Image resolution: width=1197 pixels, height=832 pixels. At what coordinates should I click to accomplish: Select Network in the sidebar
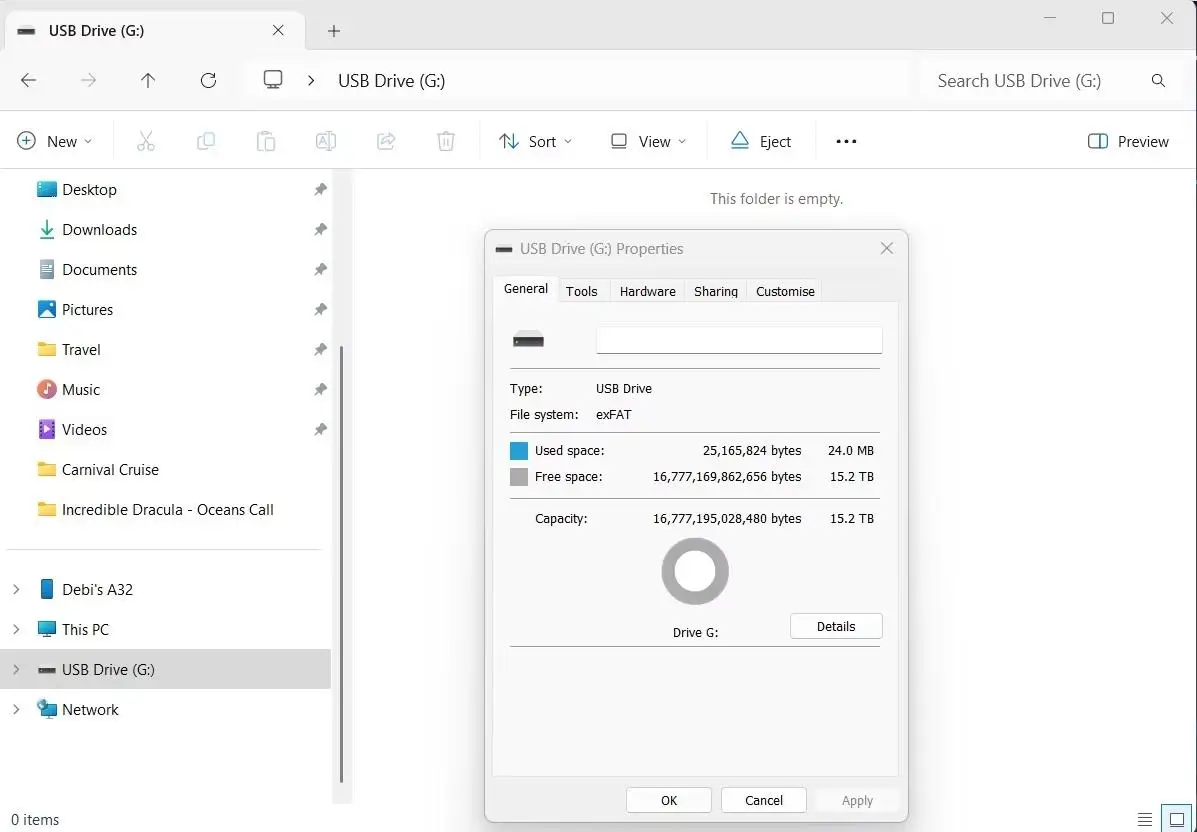tap(78, 709)
